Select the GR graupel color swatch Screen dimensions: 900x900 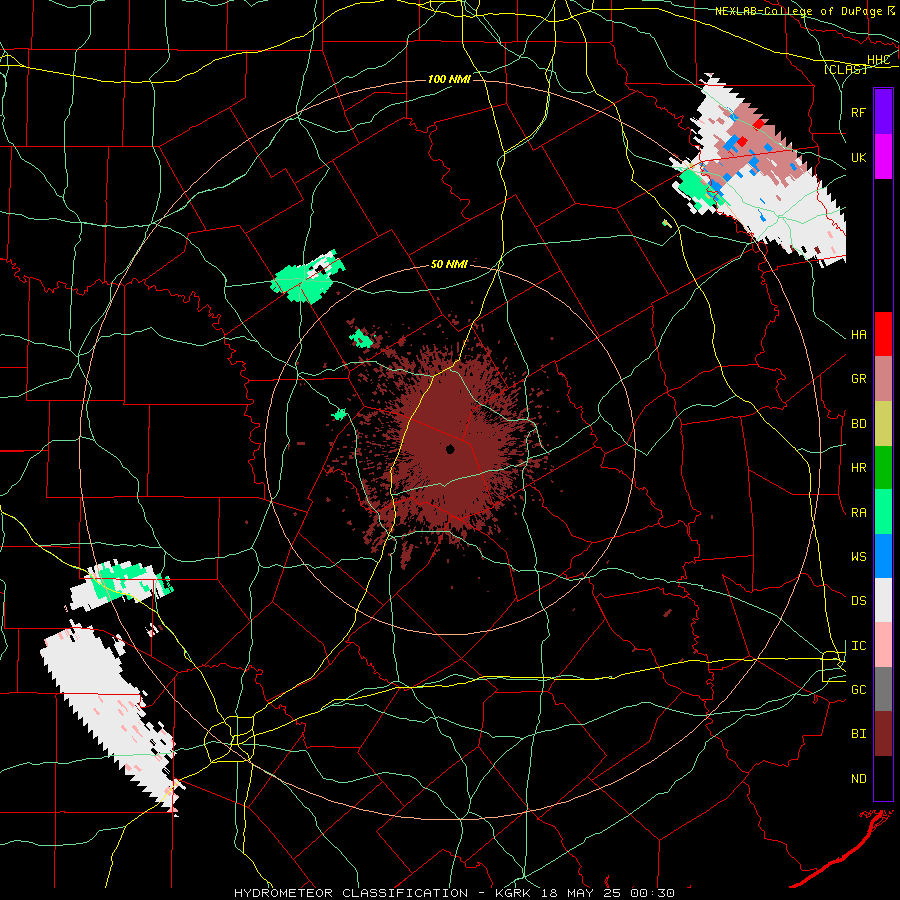coord(883,378)
